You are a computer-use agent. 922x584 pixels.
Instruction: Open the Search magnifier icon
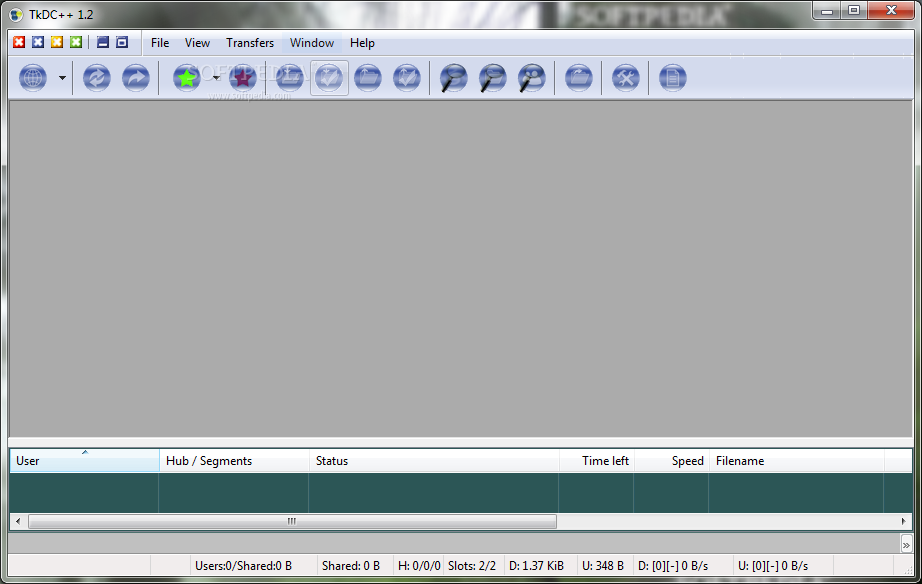453,78
